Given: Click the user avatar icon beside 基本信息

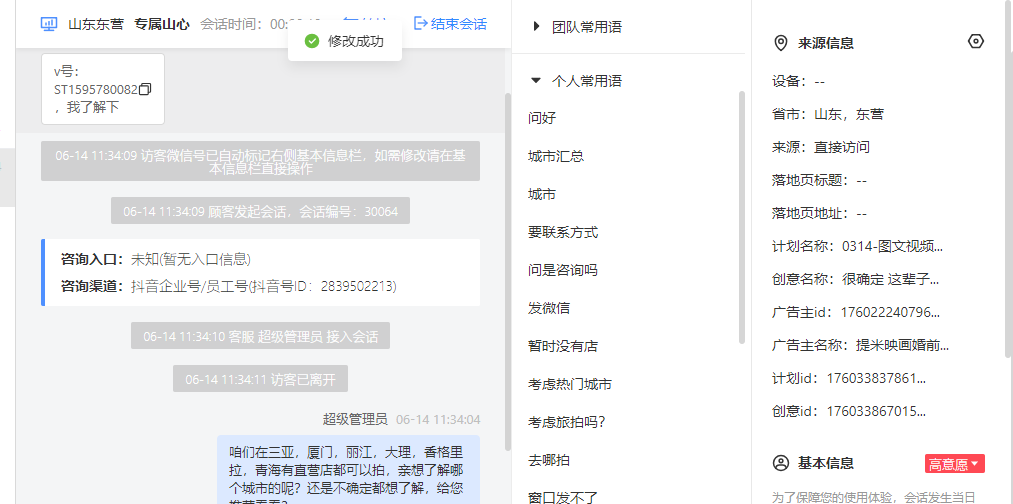Looking at the screenshot, I should click(781, 463).
